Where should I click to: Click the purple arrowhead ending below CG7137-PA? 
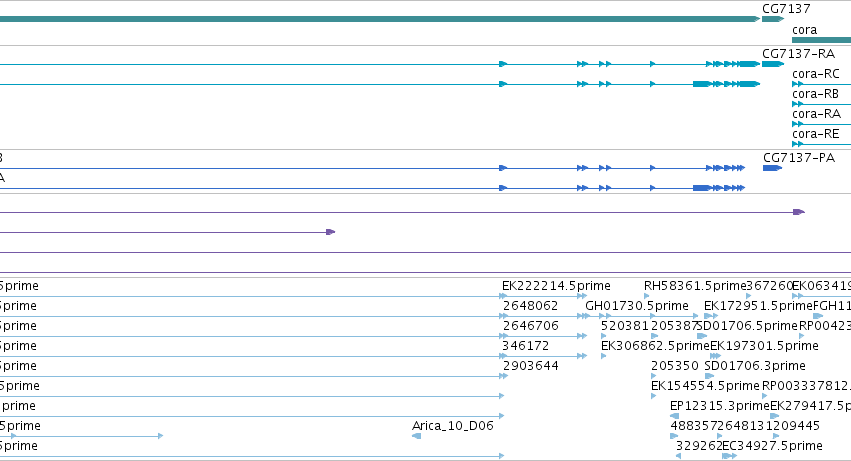click(799, 212)
